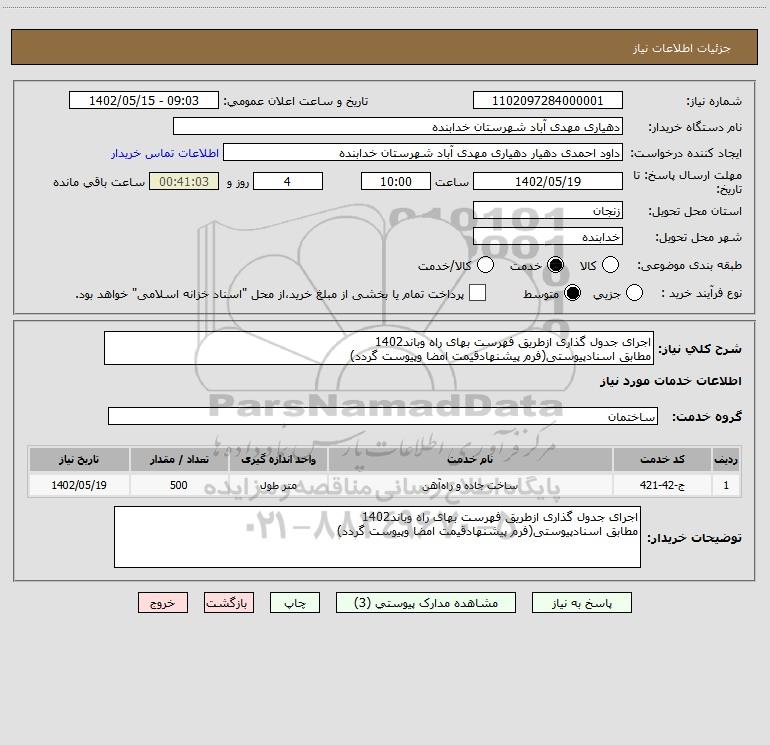Click the پاسخ به نیاز button
This screenshot has height=745, width=770.
pos(582,603)
